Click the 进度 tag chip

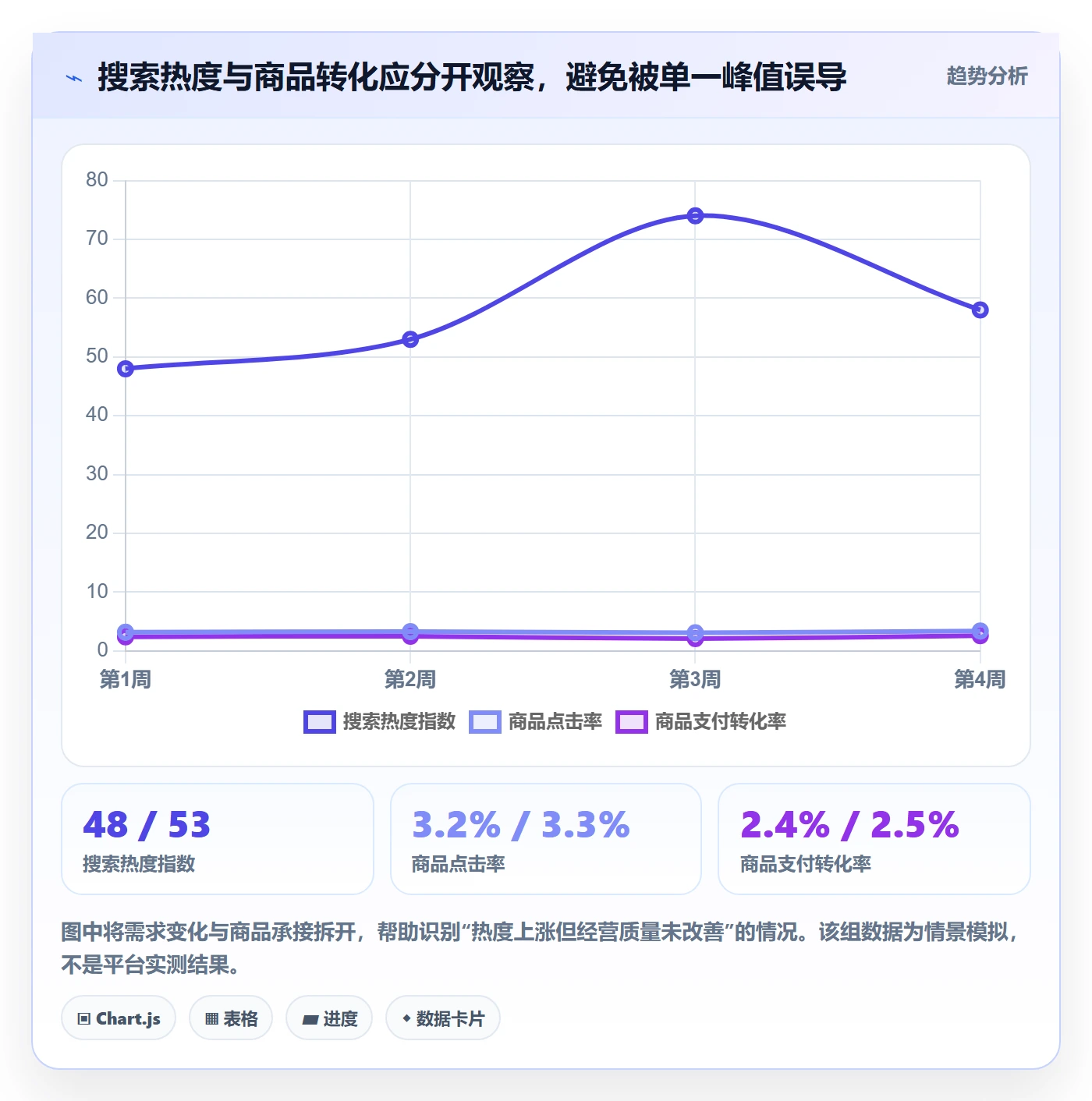click(x=329, y=1018)
